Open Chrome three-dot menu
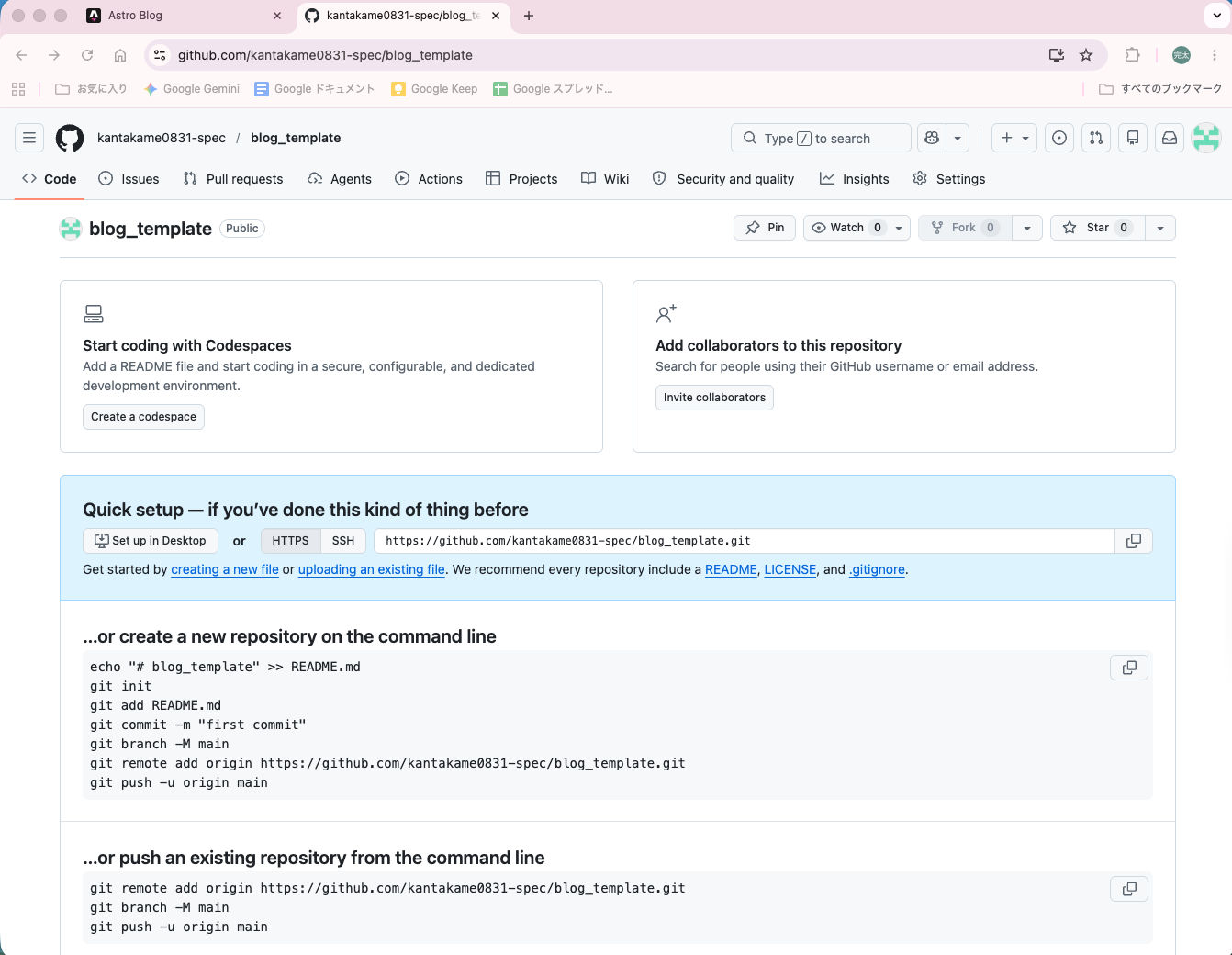 1215,55
